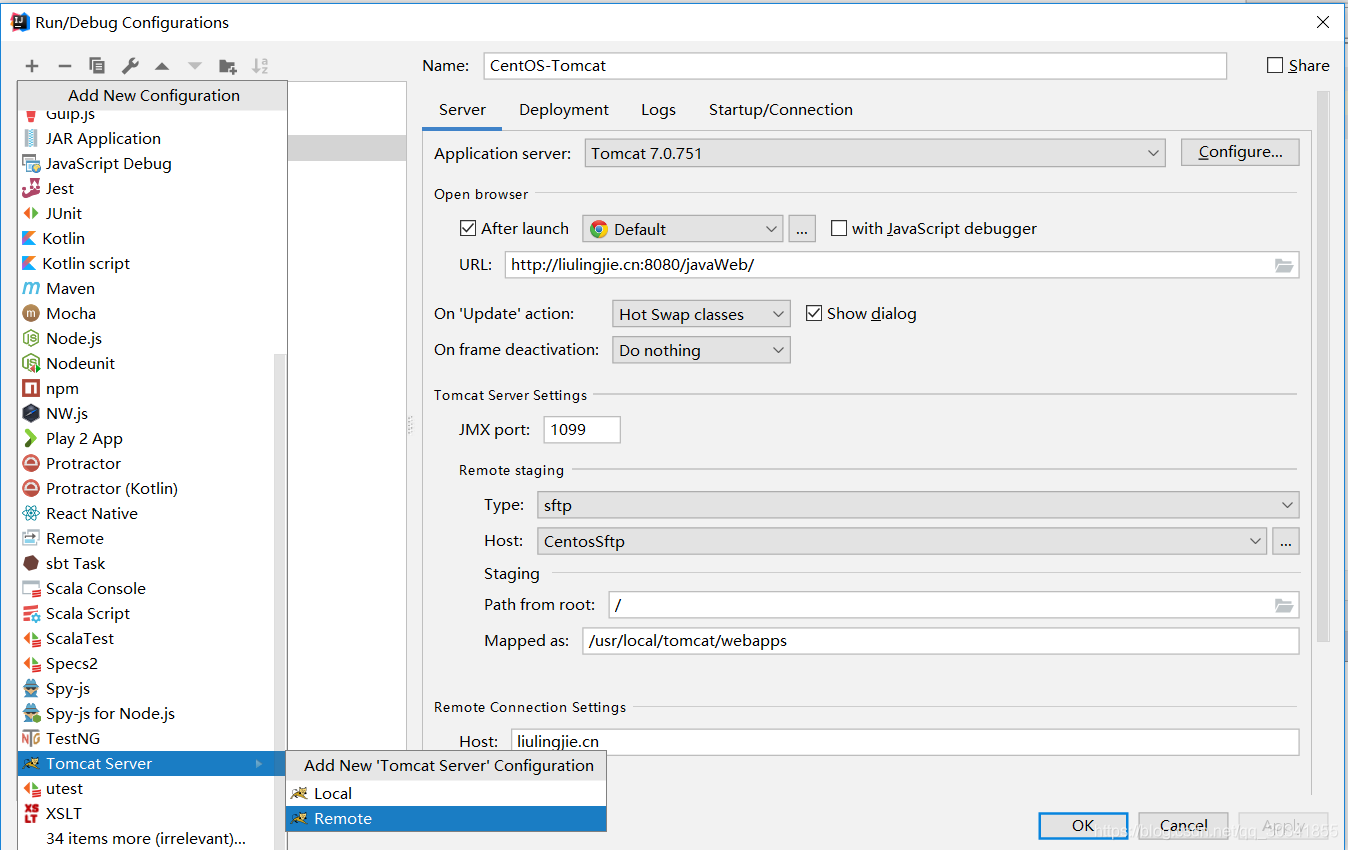This screenshot has width=1348, height=850.
Task: Click the Add New Configuration plus icon
Action: pos(32,66)
